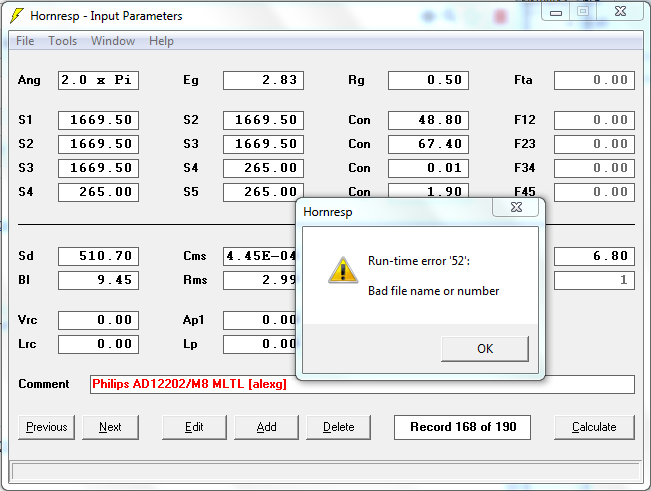Click the Rg input field 0.50

[428, 80]
